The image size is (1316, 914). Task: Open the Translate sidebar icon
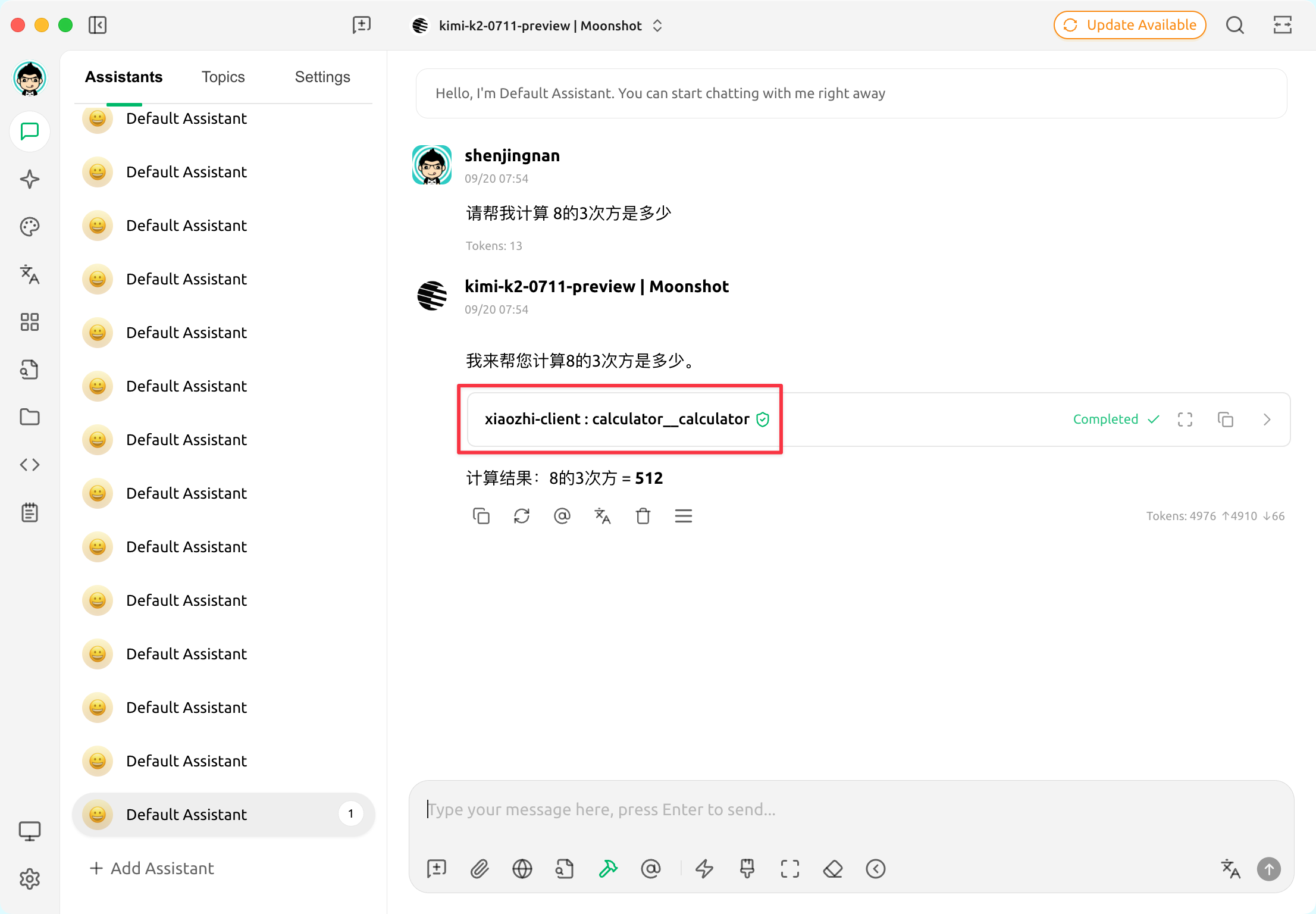pos(29,275)
